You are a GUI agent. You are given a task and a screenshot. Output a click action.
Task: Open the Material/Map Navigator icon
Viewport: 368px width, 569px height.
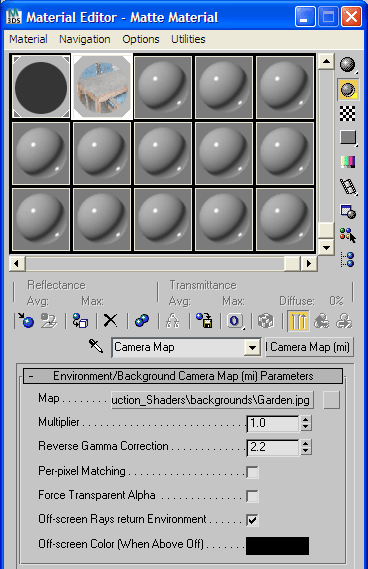point(348,259)
